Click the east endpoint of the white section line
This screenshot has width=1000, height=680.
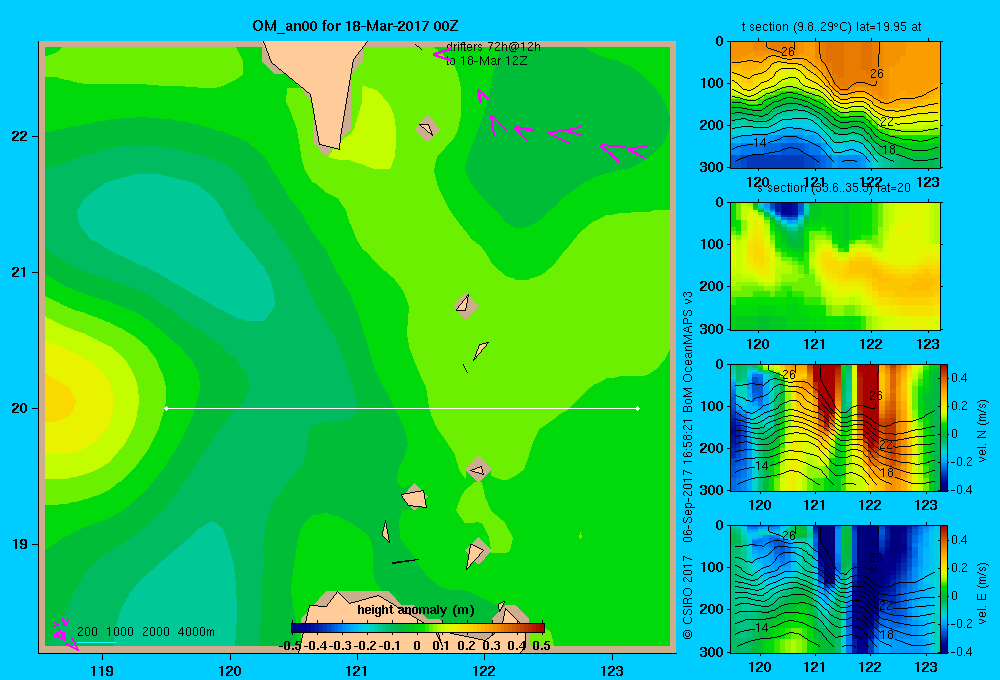pos(638,408)
